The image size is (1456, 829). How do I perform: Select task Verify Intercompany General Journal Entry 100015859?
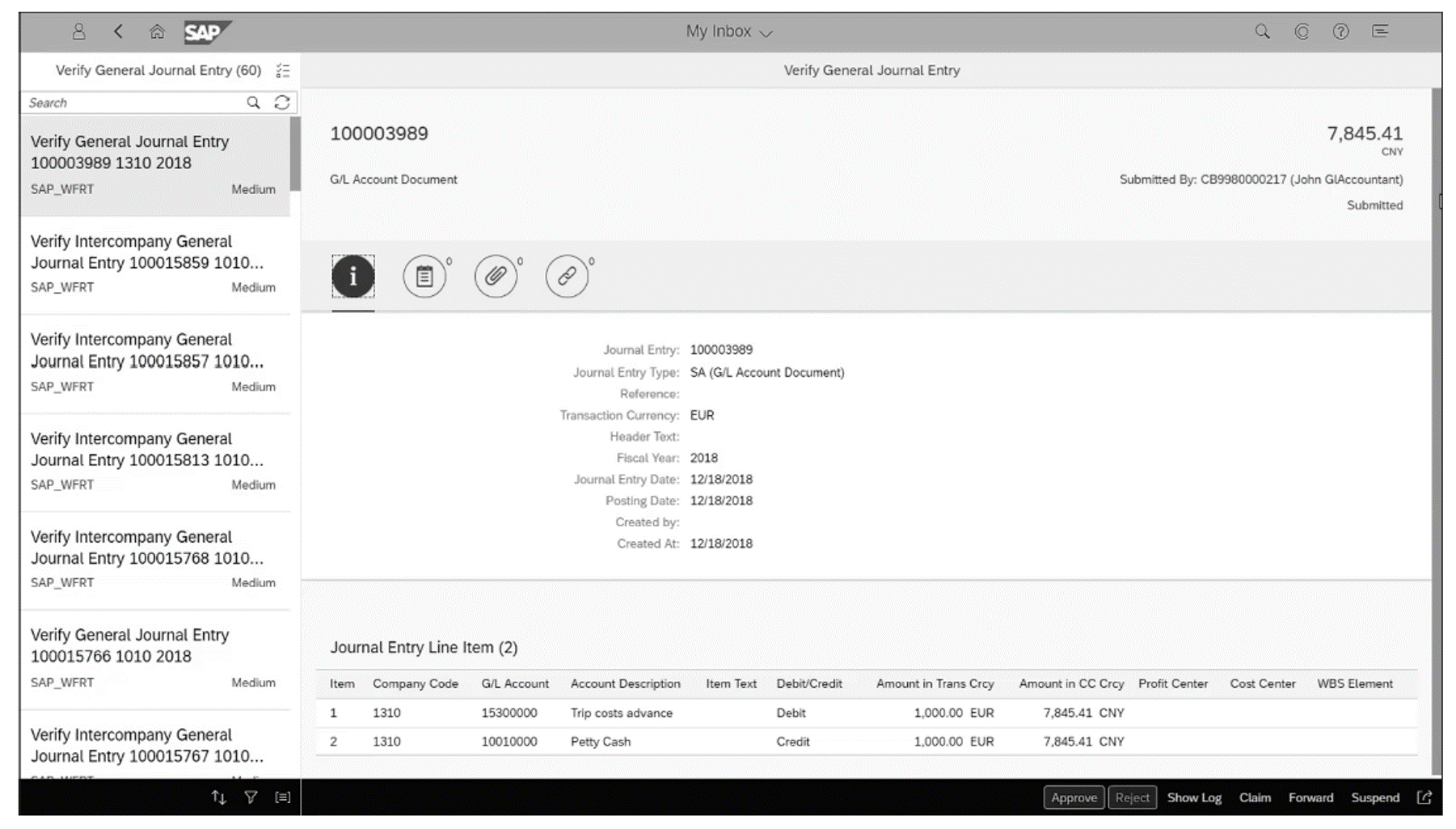pyautogui.click(x=154, y=263)
